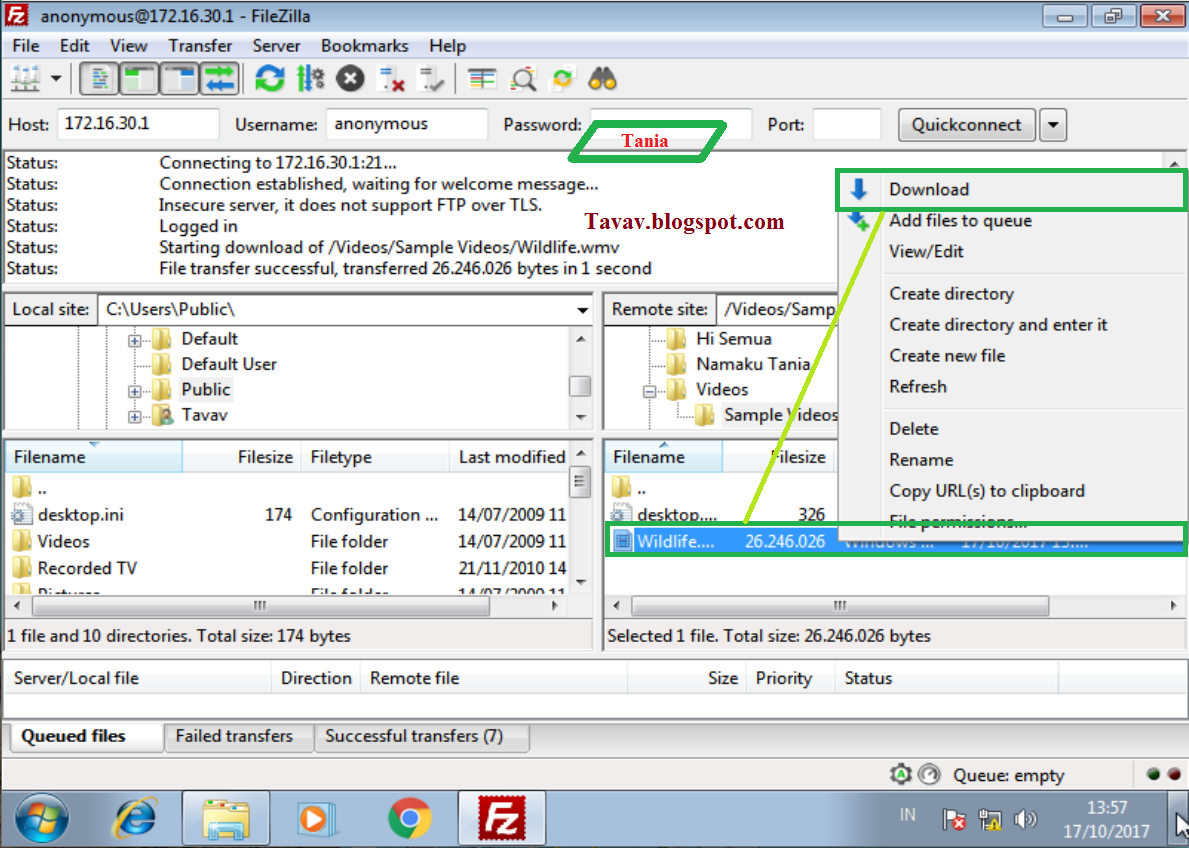Viewport: 1189px width, 848px height.
Task: Sort local files by Filetype column
Action: [375, 457]
